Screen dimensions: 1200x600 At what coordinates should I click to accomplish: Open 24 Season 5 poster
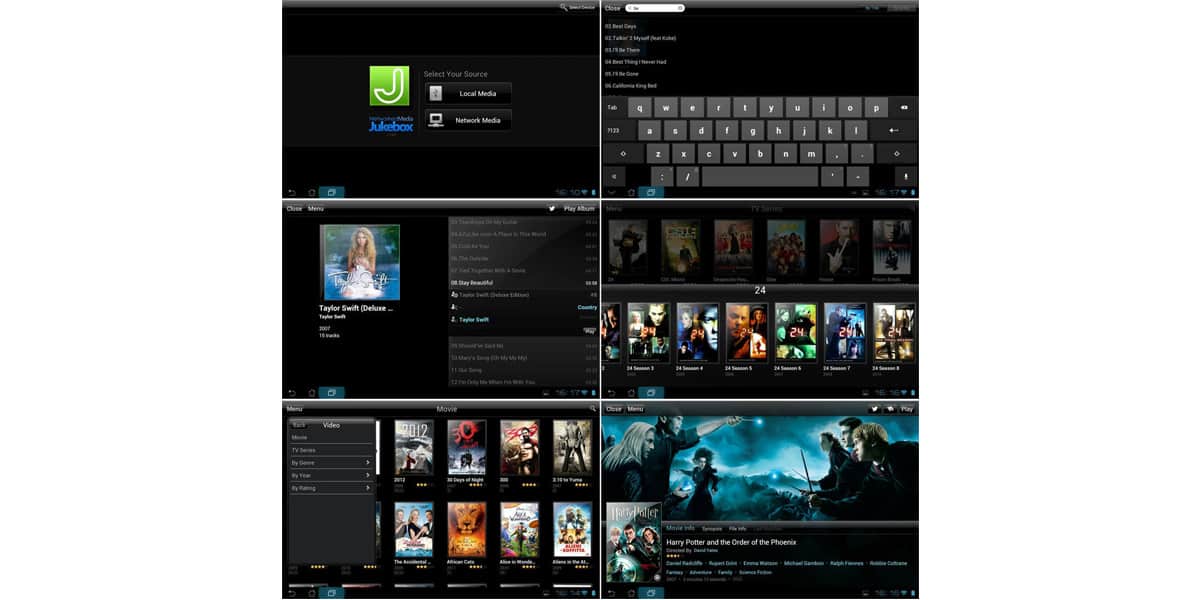click(x=746, y=332)
